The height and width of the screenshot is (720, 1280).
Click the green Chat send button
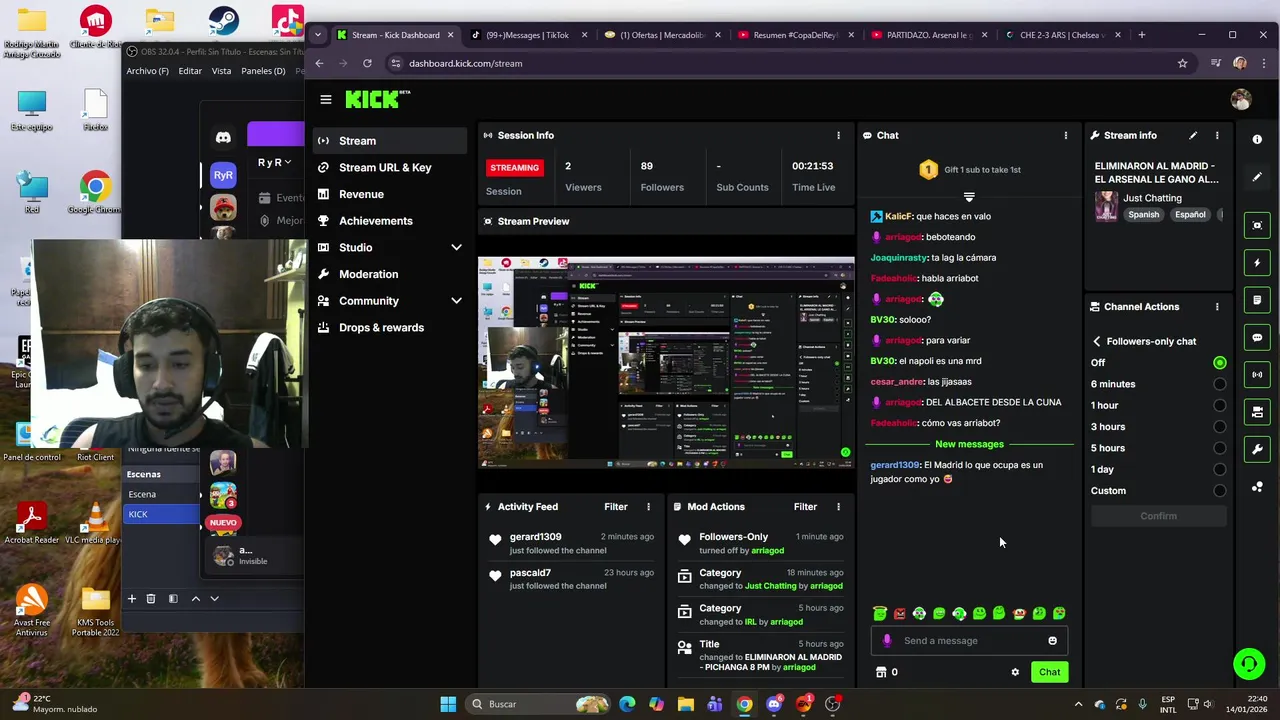[1049, 672]
